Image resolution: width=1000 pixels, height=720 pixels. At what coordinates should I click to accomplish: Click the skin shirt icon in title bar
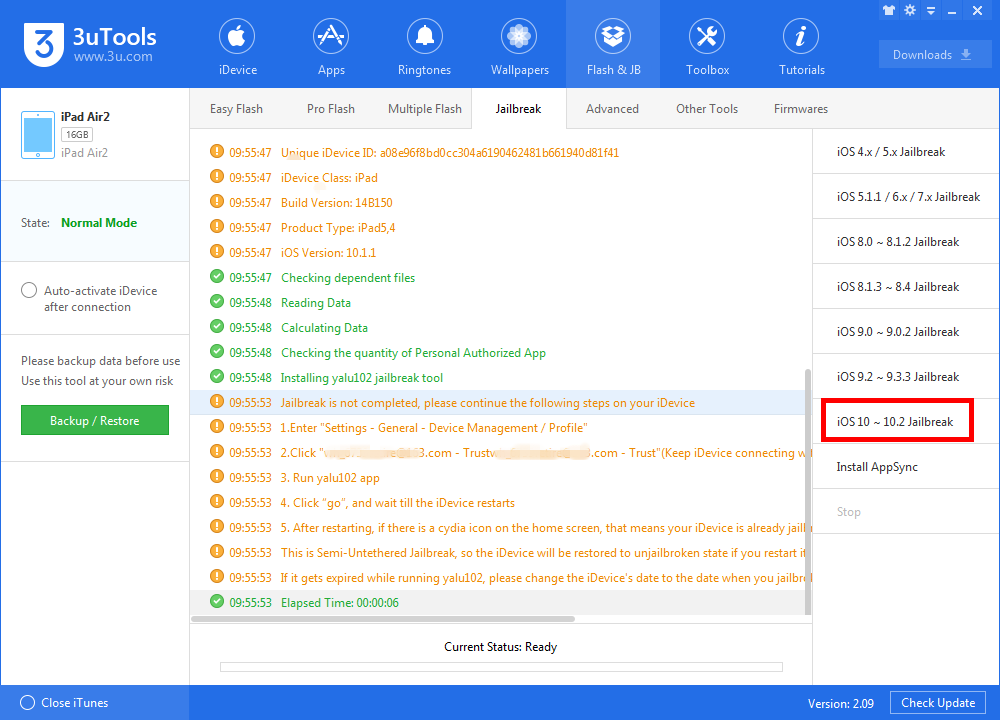888,10
